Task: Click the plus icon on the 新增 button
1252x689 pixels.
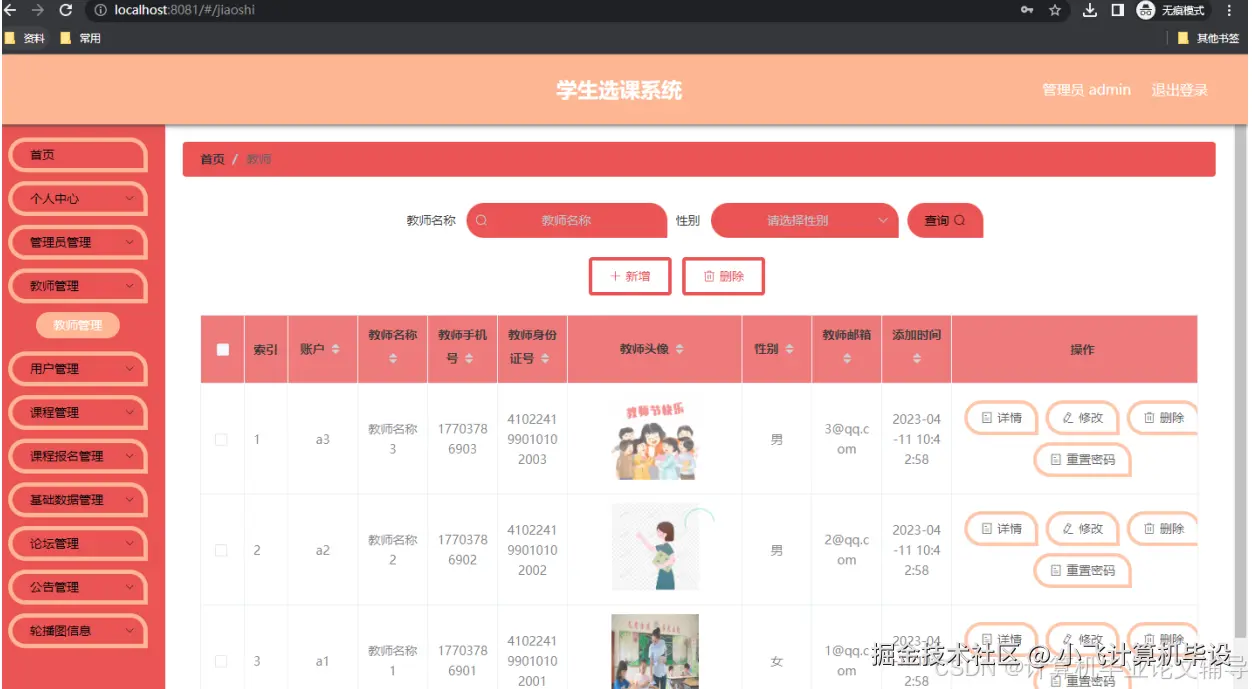Action: click(x=615, y=276)
